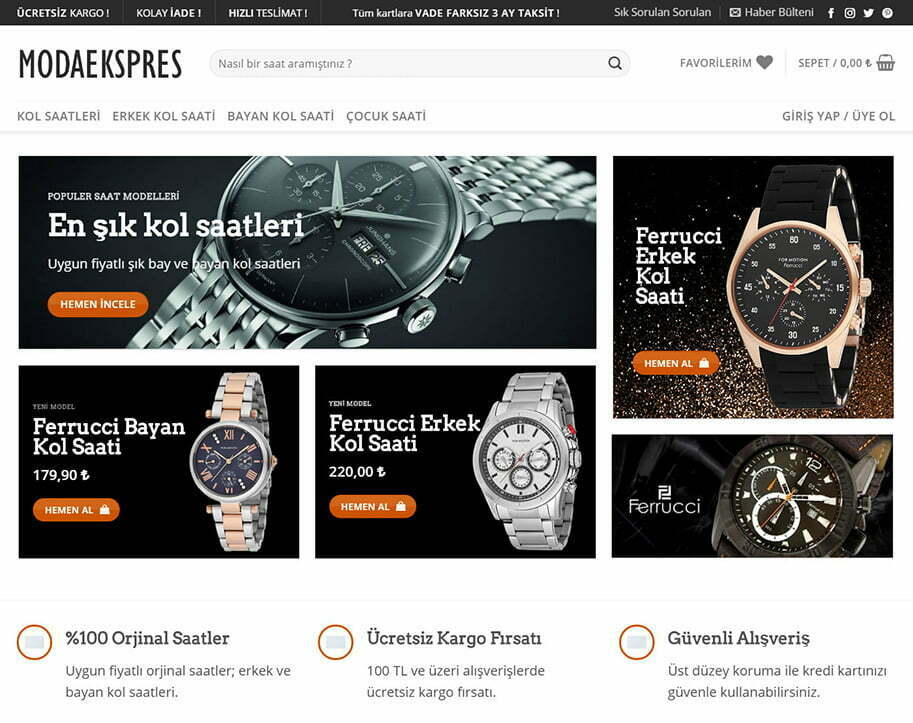Click Hemen Al on 220,00 watch banner
The width and height of the screenshot is (913, 723).
(x=373, y=506)
